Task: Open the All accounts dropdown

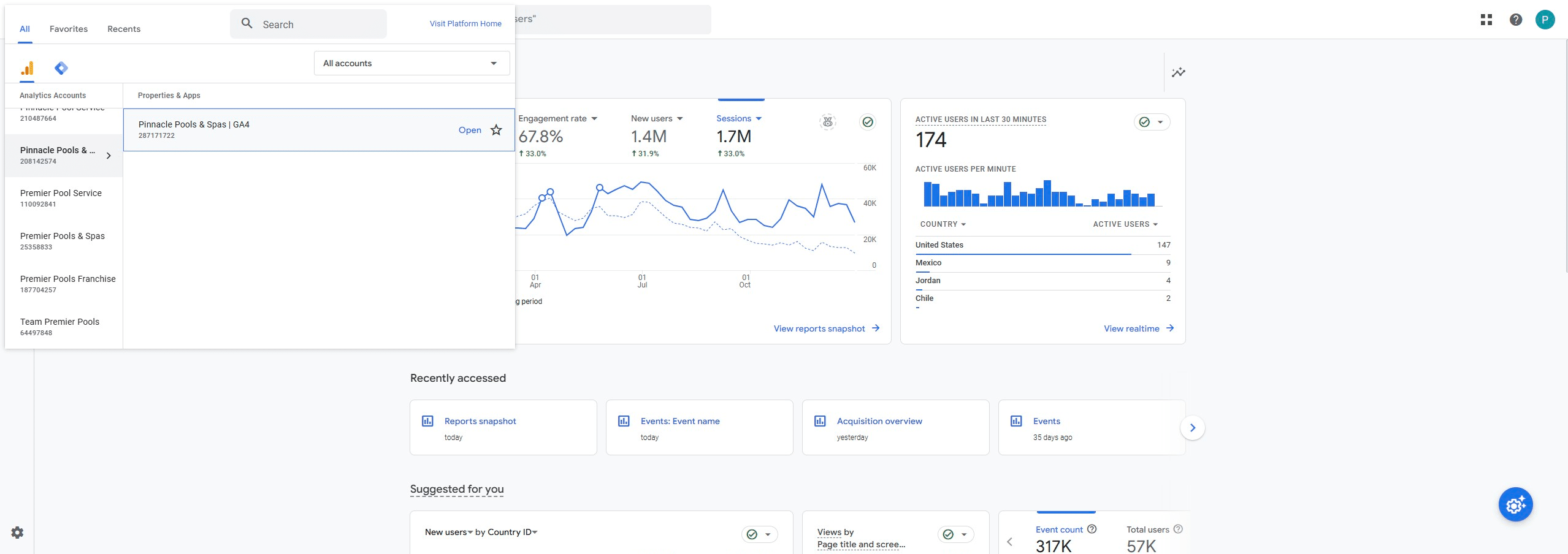Action: 411,63
